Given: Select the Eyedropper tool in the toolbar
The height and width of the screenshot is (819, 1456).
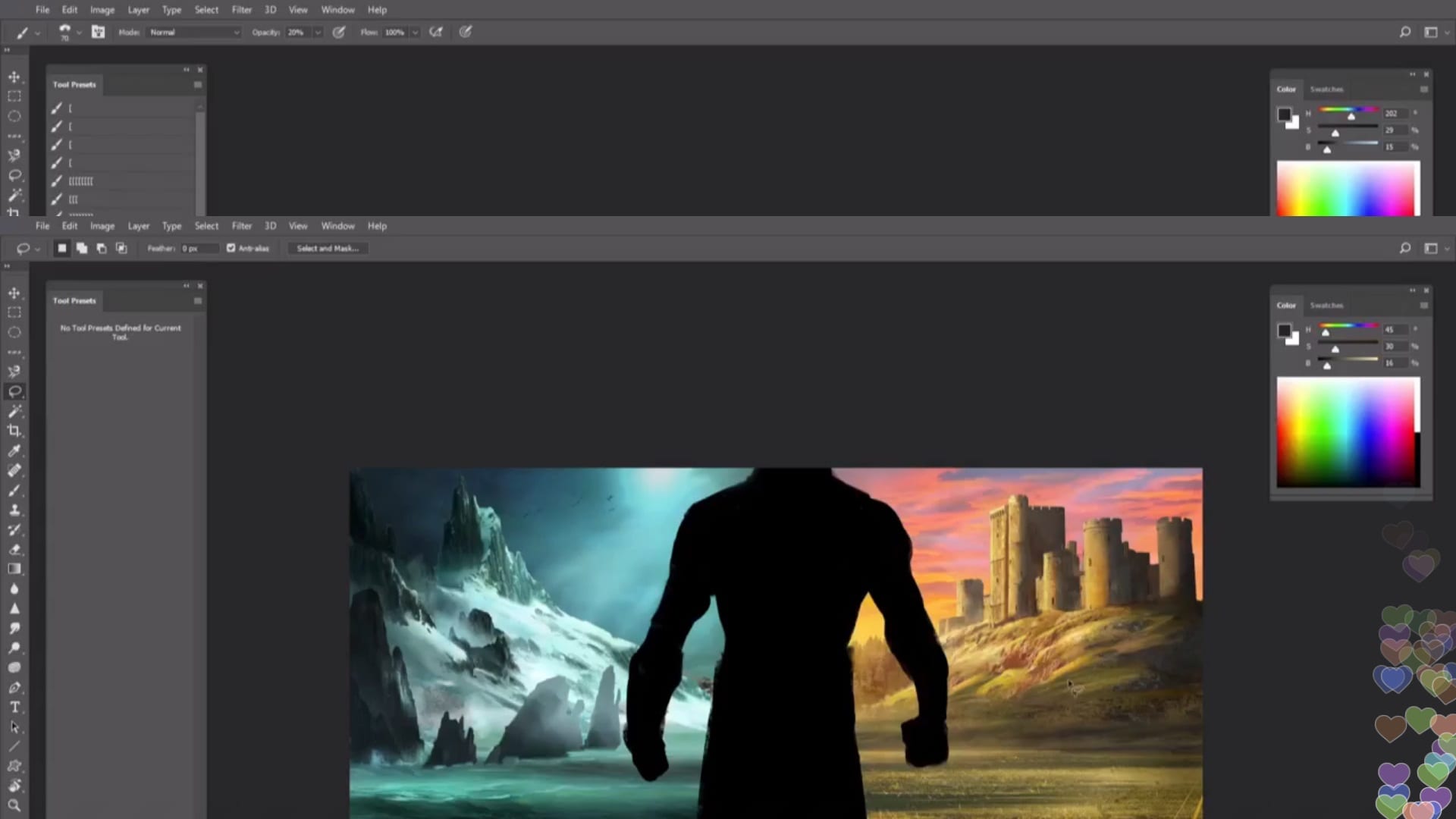Looking at the screenshot, I should (14, 450).
